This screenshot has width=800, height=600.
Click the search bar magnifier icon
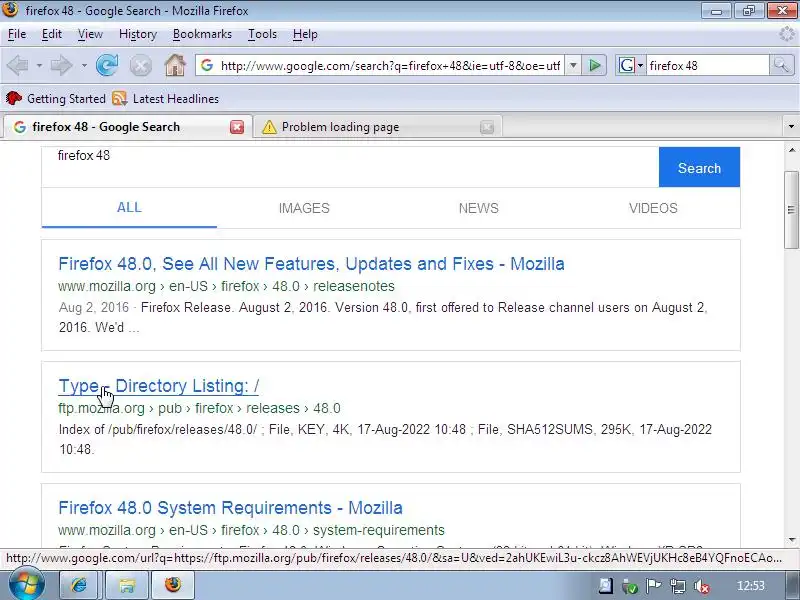(x=781, y=65)
